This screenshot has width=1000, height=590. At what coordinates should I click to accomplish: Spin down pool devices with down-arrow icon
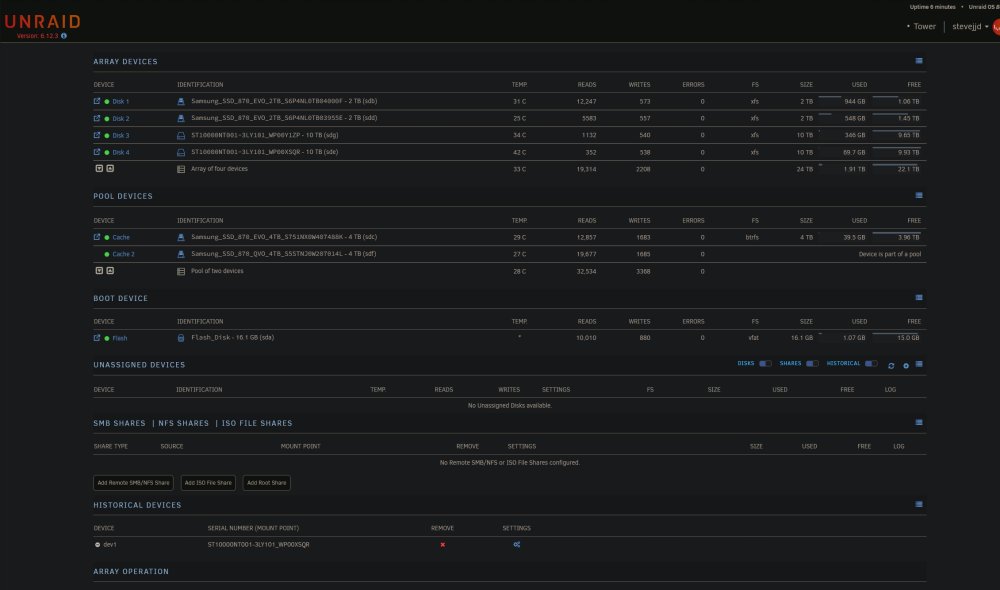[x=99, y=270]
